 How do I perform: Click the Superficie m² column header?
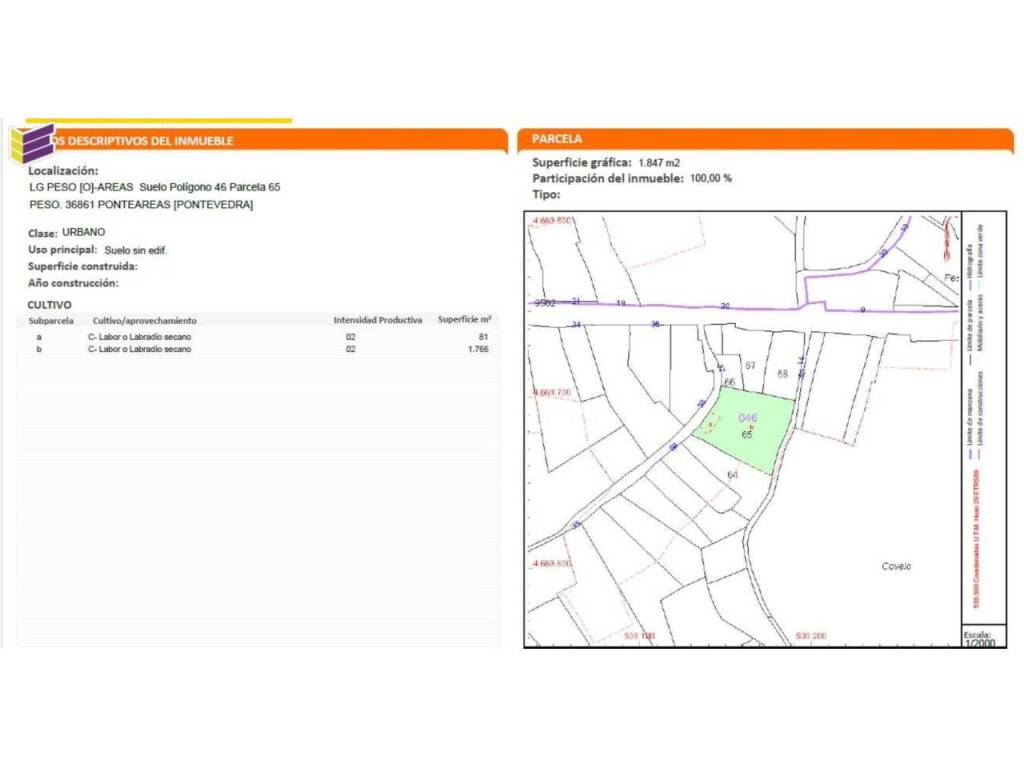pyautogui.click(x=464, y=320)
